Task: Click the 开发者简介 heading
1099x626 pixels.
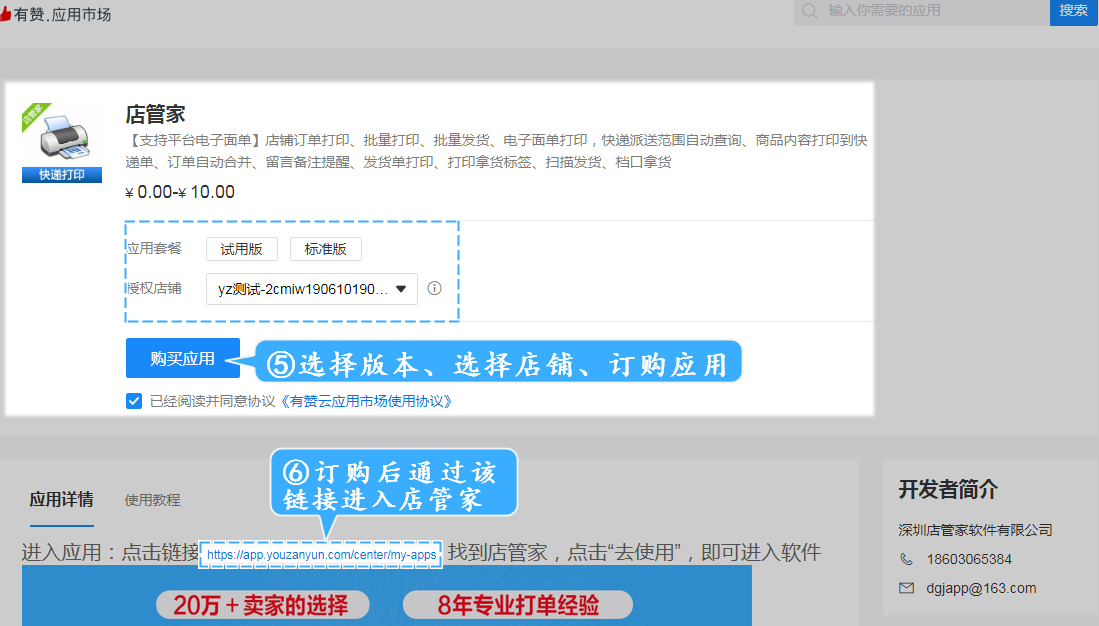Action: click(x=948, y=489)
